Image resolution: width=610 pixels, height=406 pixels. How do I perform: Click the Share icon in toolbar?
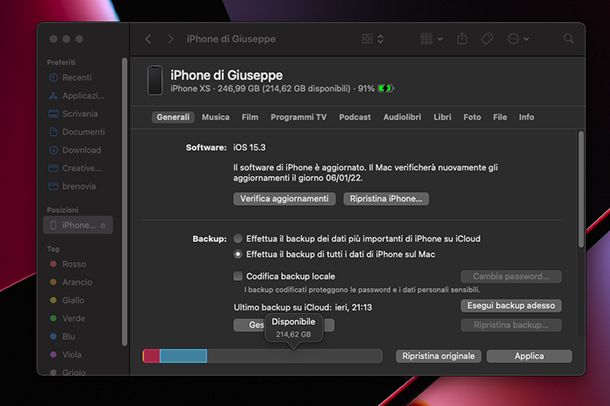click(462, 39)
